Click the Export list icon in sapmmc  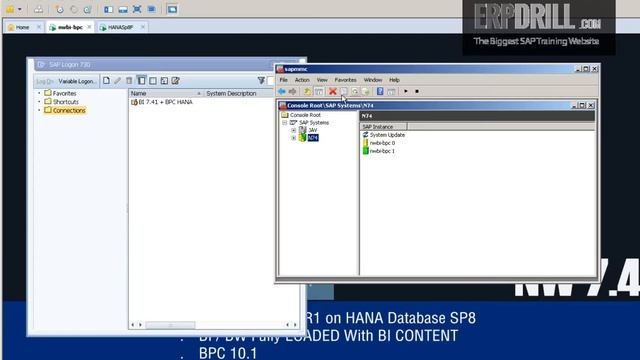coord(365,91)
